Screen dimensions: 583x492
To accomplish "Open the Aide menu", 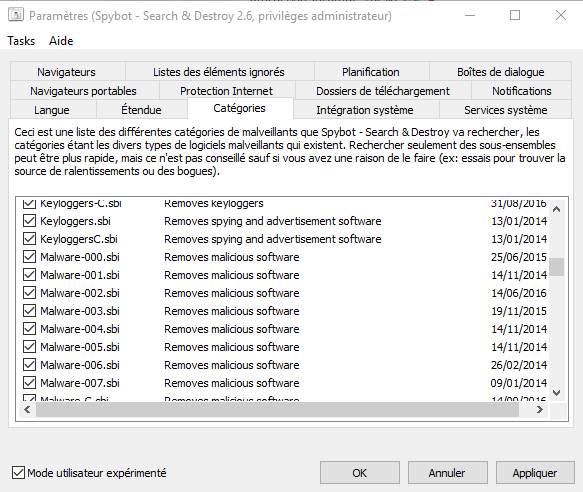I will click(x=61, y=41).
